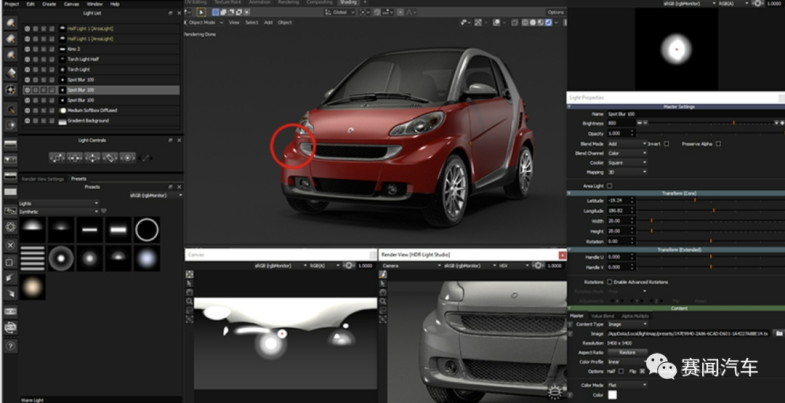Toggle visibility of Gradient Background light
The width and height of the screenshot is (785, 403).
coord(28,121)
